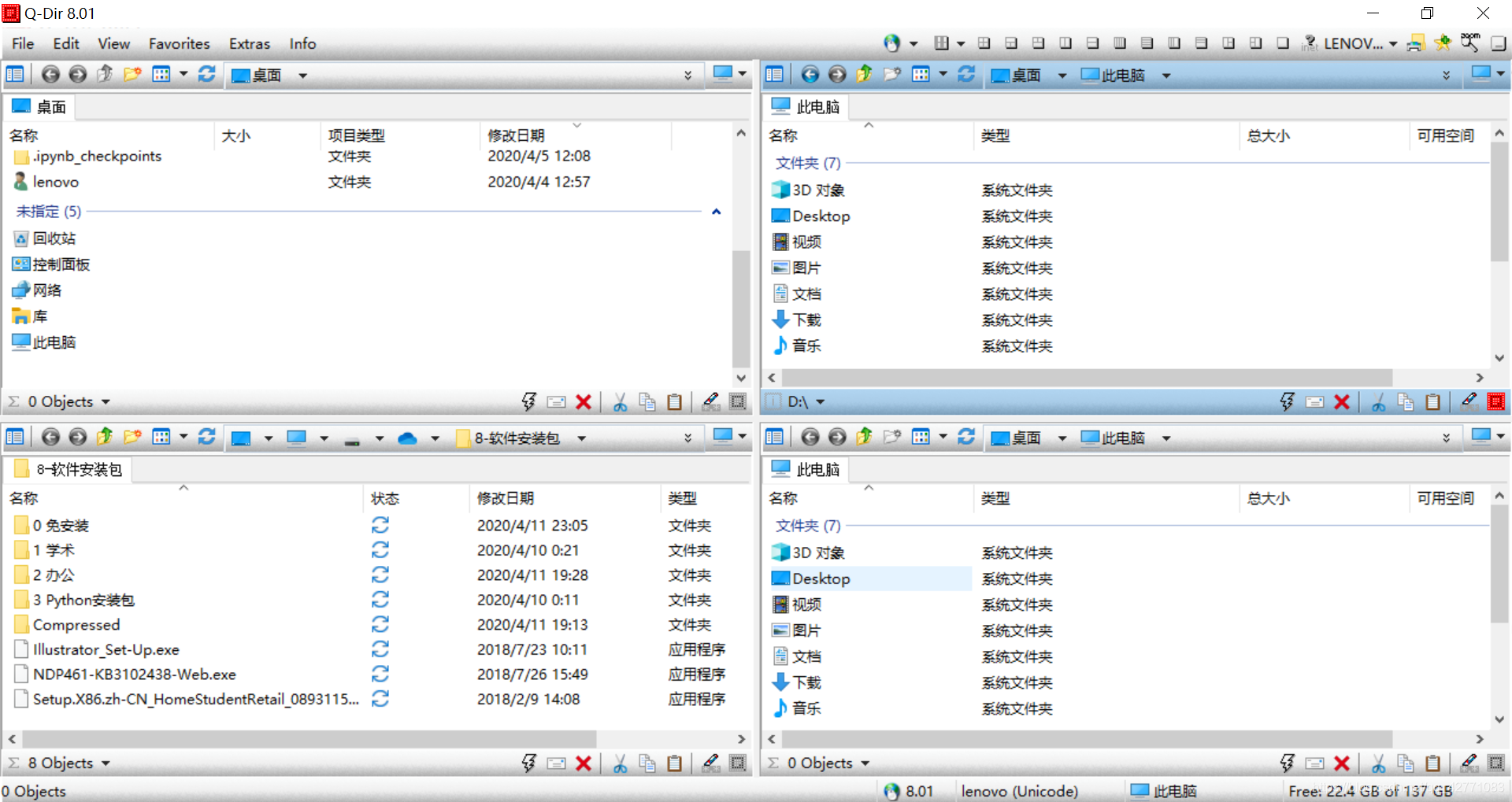Open 桌面 address dropdown in top-left pane

click(302, 76)
